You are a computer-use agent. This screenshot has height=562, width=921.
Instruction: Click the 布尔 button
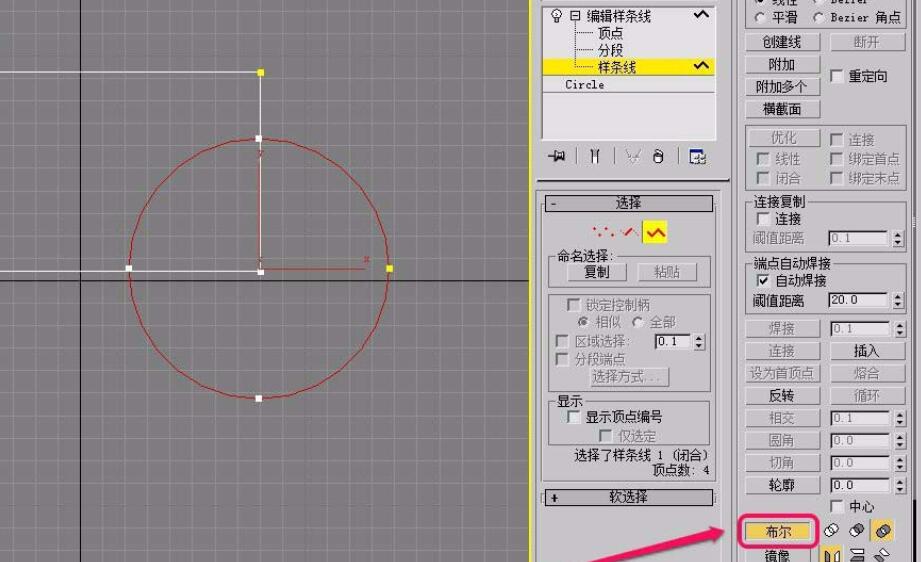tap(778, 531)
